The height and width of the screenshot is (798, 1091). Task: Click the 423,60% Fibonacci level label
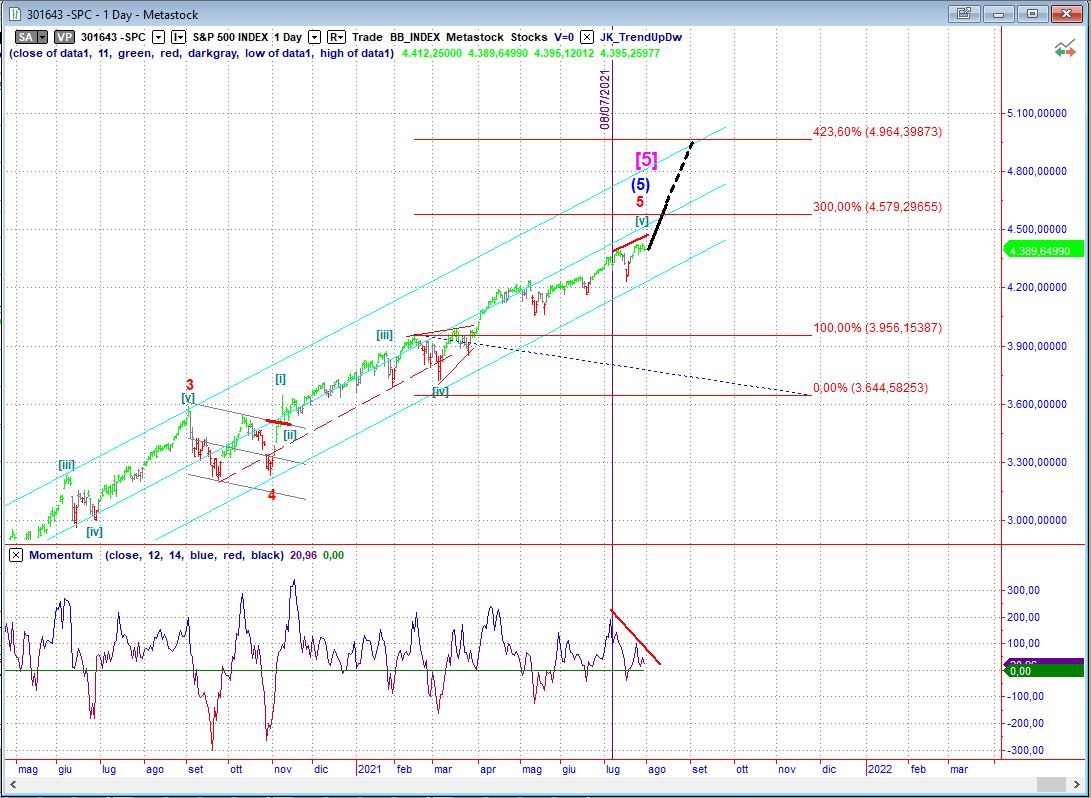tap(877, 131)
